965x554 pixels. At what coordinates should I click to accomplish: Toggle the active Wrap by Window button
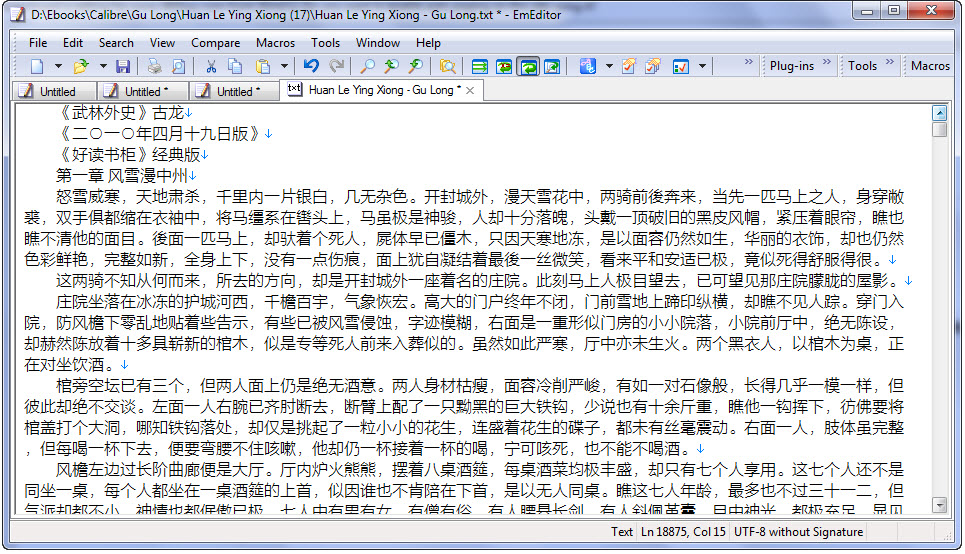[528, 66]
